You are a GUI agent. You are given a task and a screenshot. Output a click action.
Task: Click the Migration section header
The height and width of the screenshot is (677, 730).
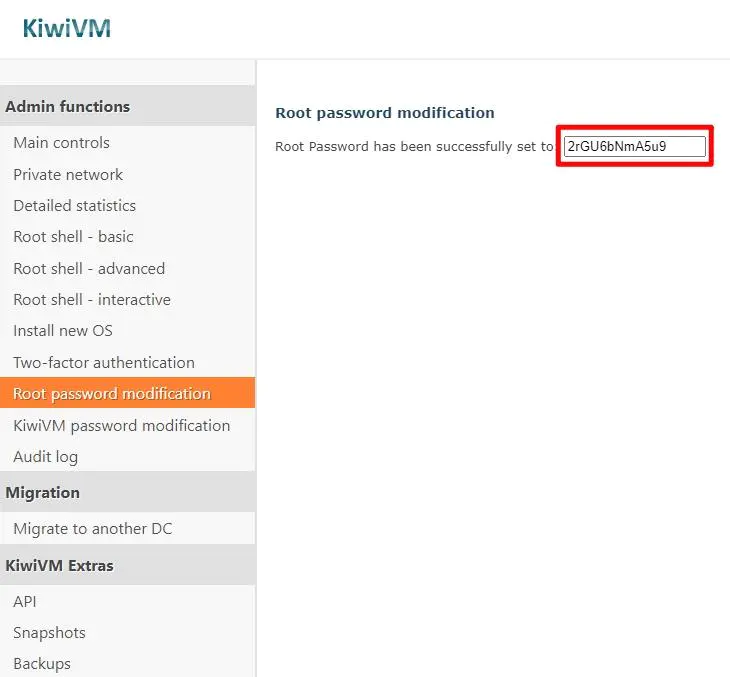(43, 493)
